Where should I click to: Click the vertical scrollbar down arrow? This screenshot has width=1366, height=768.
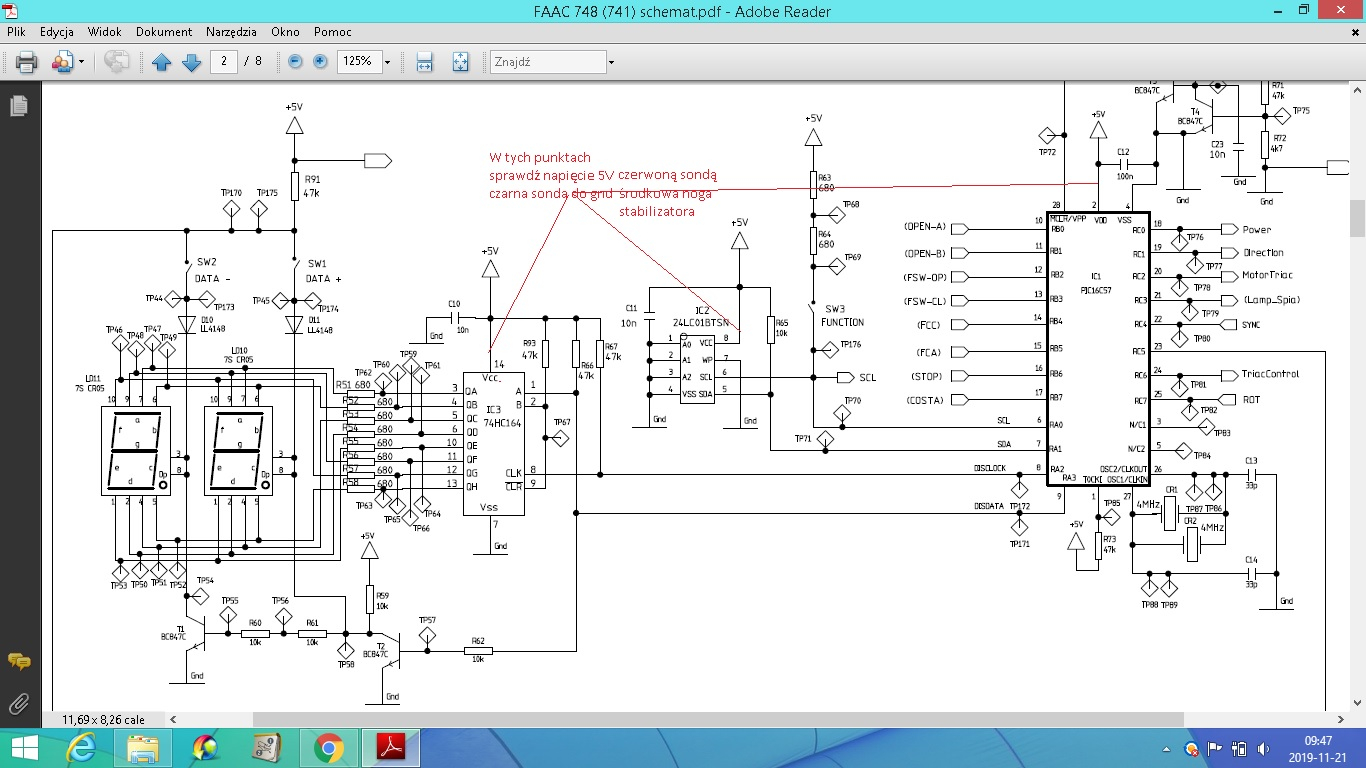coord(1357,703)
